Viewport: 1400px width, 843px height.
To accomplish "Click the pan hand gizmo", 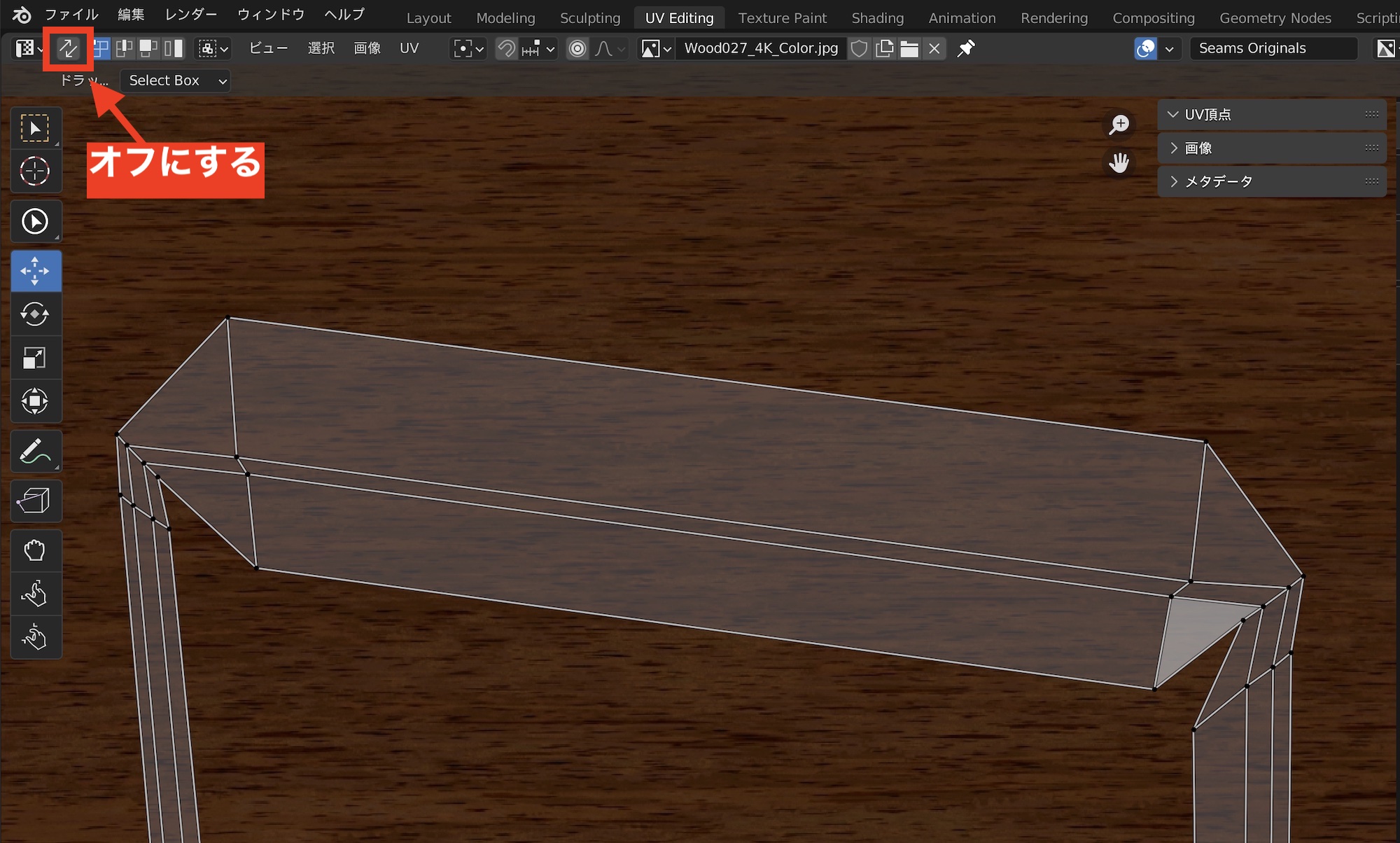I will pos(1119,162).
